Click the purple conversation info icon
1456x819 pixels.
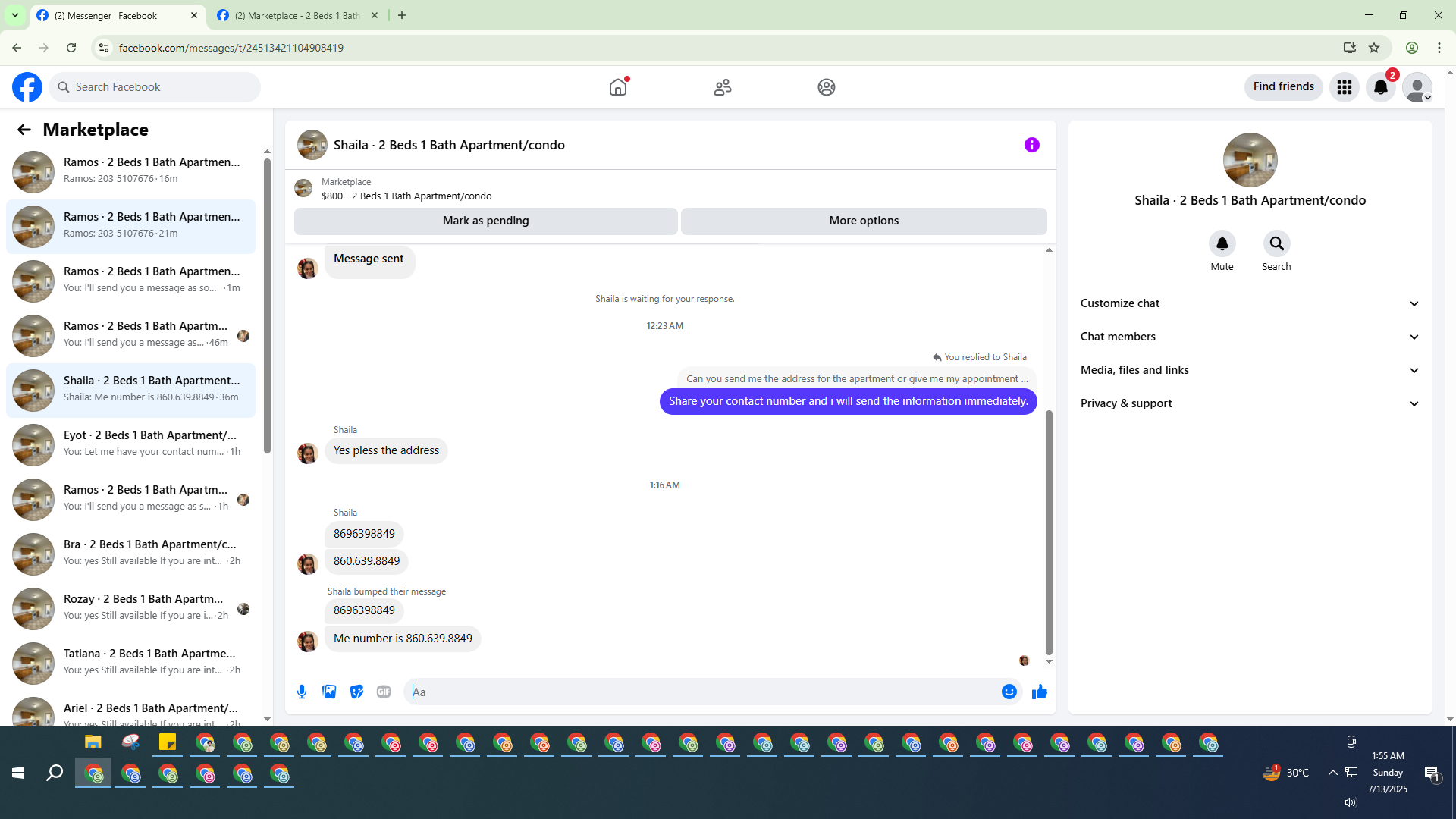(1032, 145)
